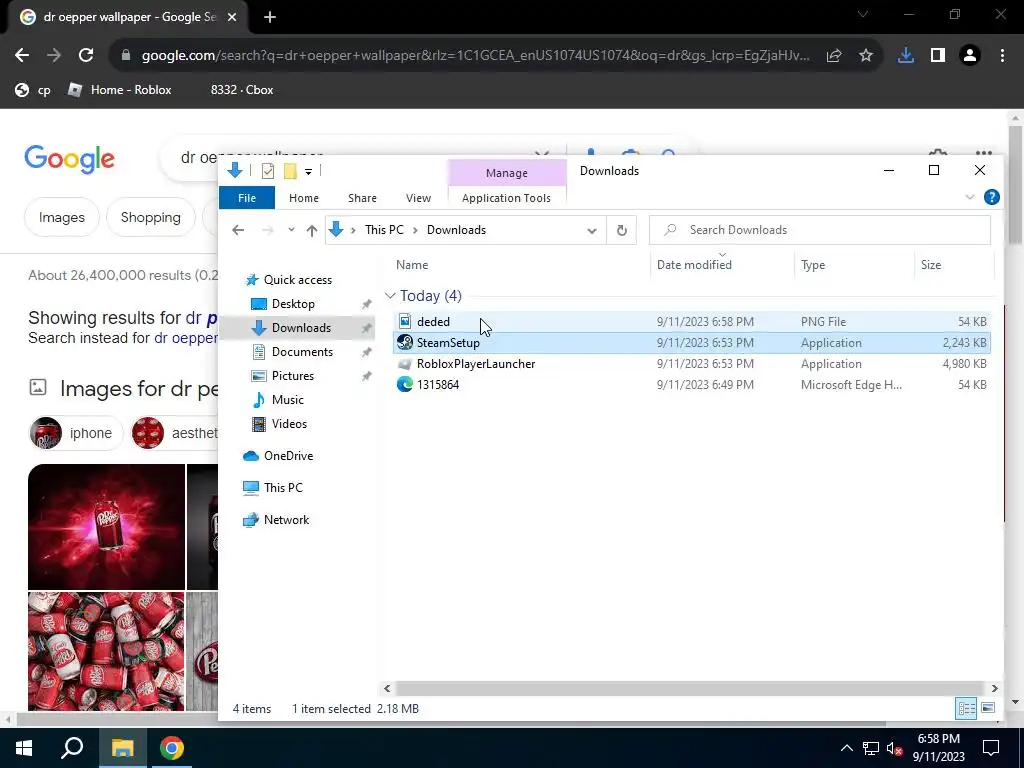
Task: Select the 1315864 Edge HTML file
Action: pos(692,385)
